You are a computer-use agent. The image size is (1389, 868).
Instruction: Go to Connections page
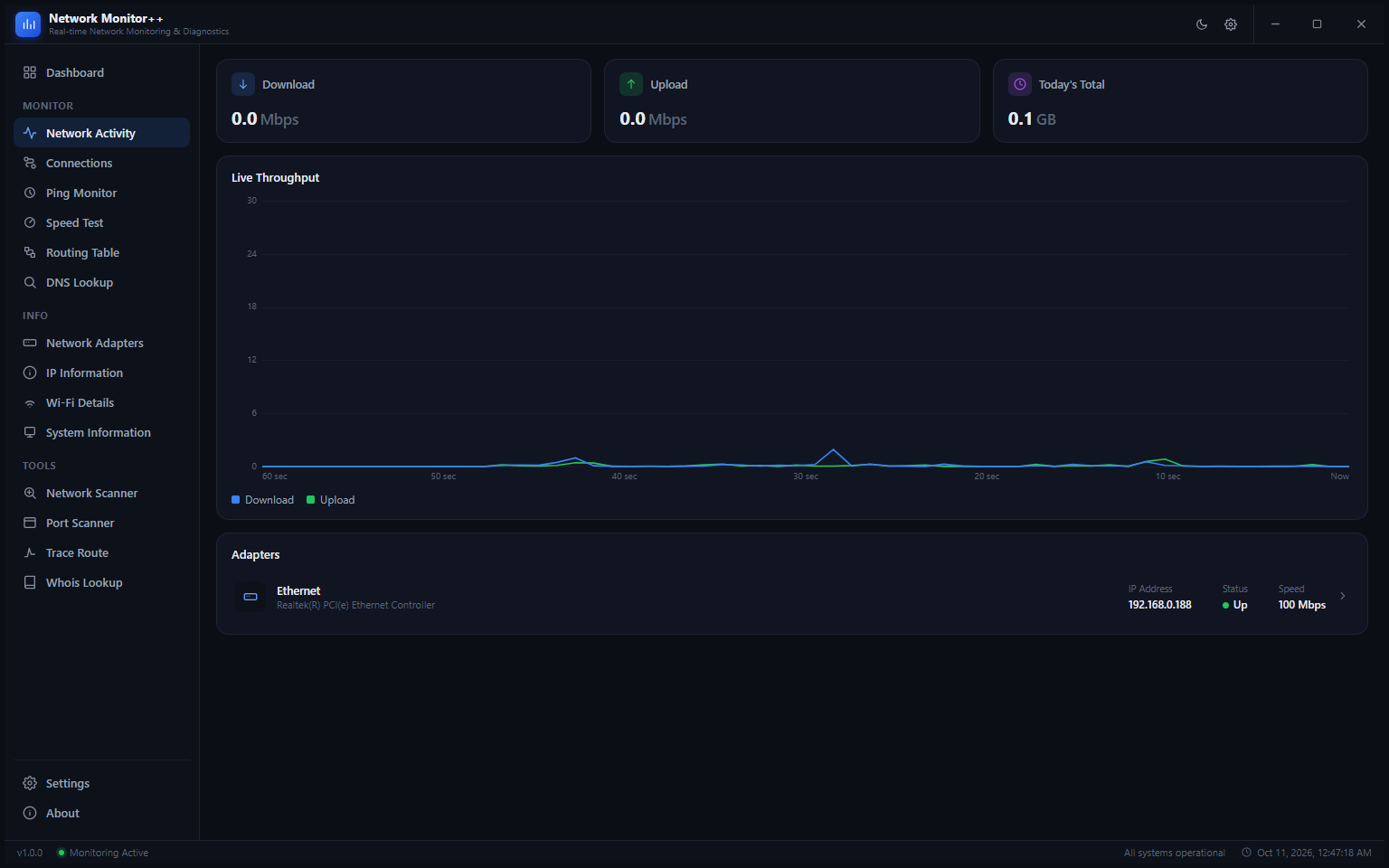click(101, 163)
